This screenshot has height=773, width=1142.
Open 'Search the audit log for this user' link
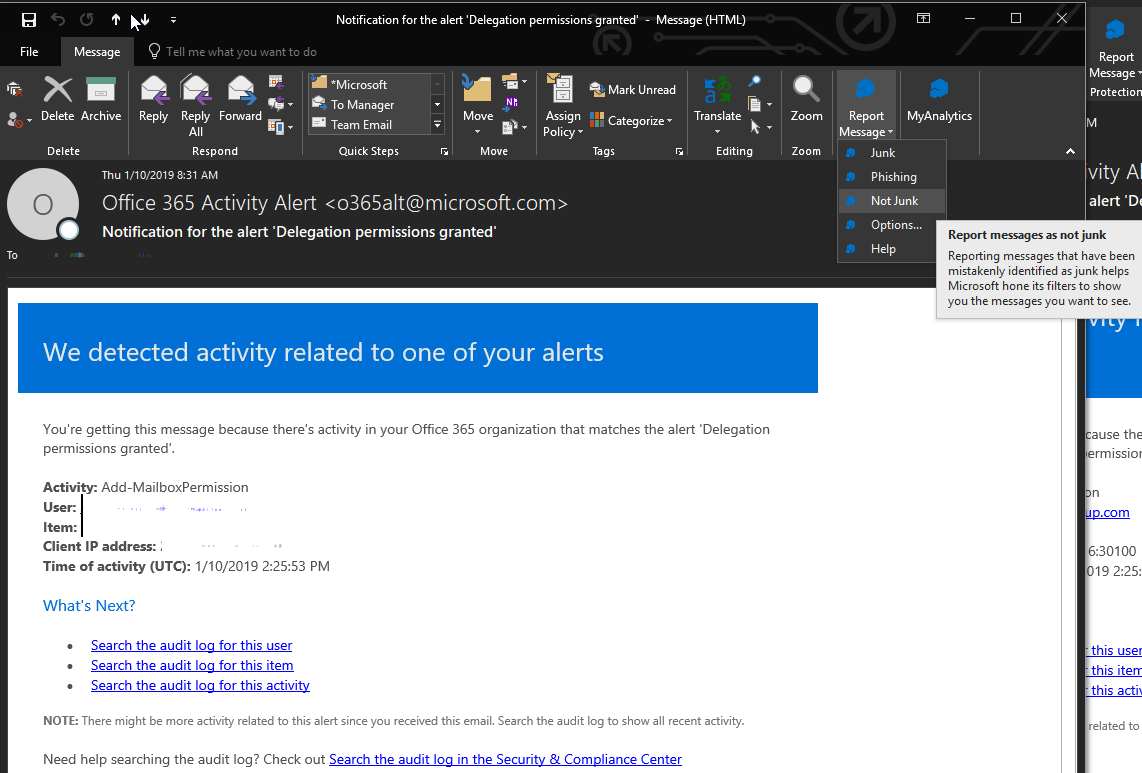192,646
